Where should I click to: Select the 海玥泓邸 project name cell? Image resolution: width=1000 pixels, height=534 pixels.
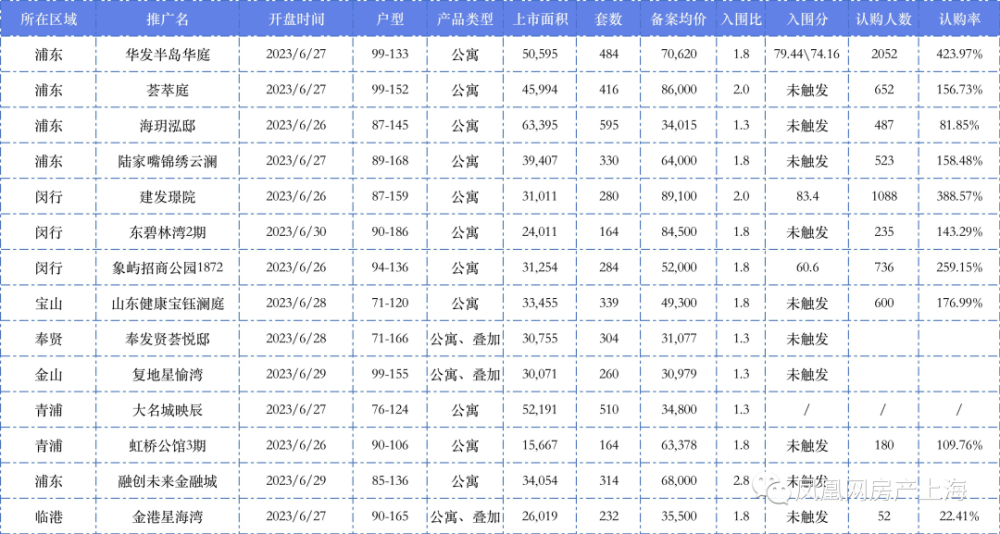pos(168,126)
